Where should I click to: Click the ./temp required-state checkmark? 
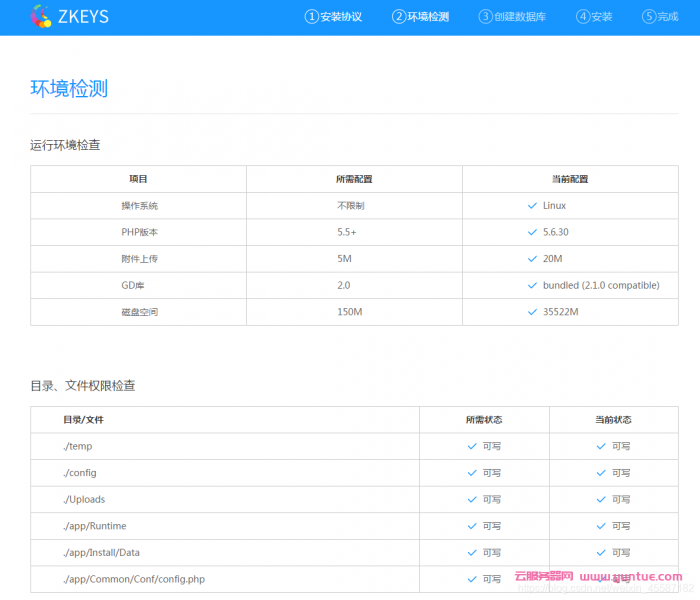[x=472, y=446]
